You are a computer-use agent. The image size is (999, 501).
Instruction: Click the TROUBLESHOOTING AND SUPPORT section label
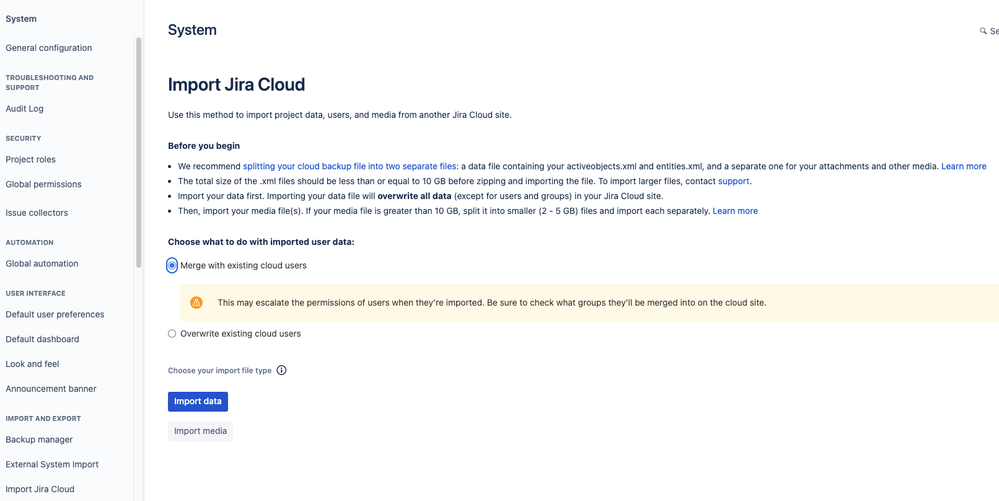point(50,83)
